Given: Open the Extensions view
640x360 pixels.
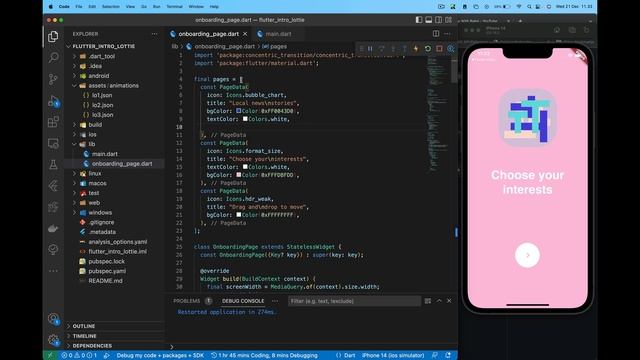Looking at the screenshot, I should (53, 122).
